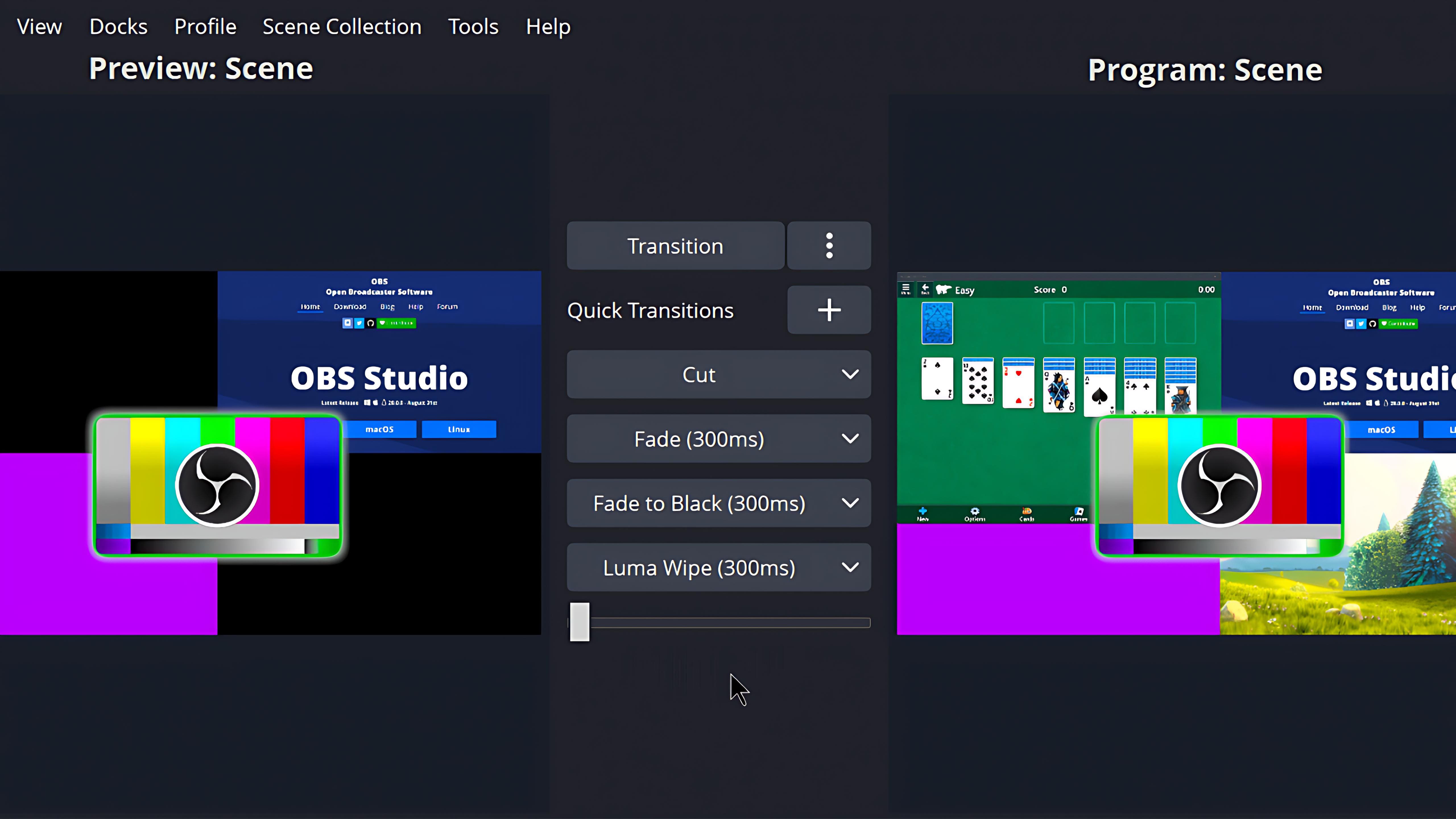The height and width of the screenshot is (819, 1456).
Task: Click macOS button in Program browser source
Action: (1381, 430)
